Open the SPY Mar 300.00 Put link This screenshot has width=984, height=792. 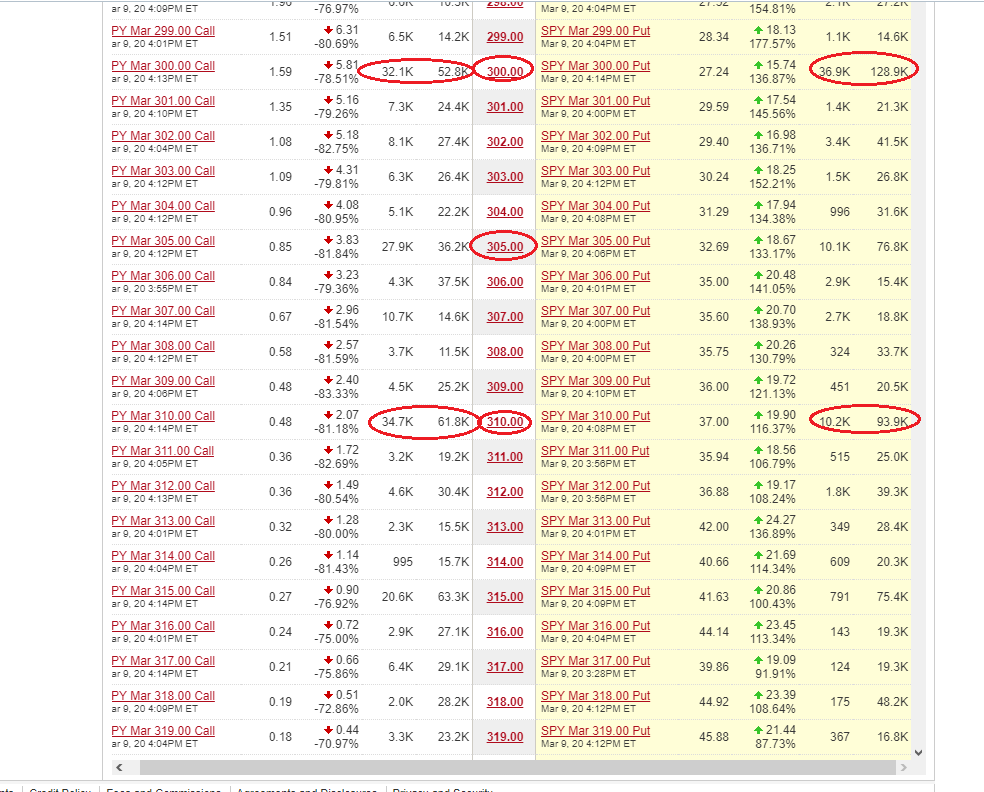tap(596, 66)
